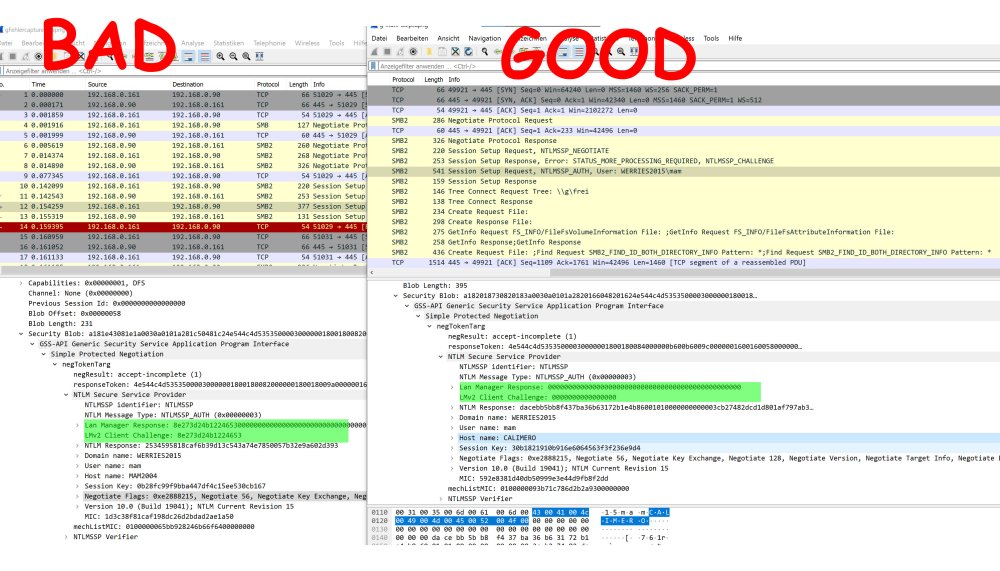The width and height of the screenshot is (1000, 571).
Task: Open Navigation menu in GOOD window
Action: [x=485, y=38]
